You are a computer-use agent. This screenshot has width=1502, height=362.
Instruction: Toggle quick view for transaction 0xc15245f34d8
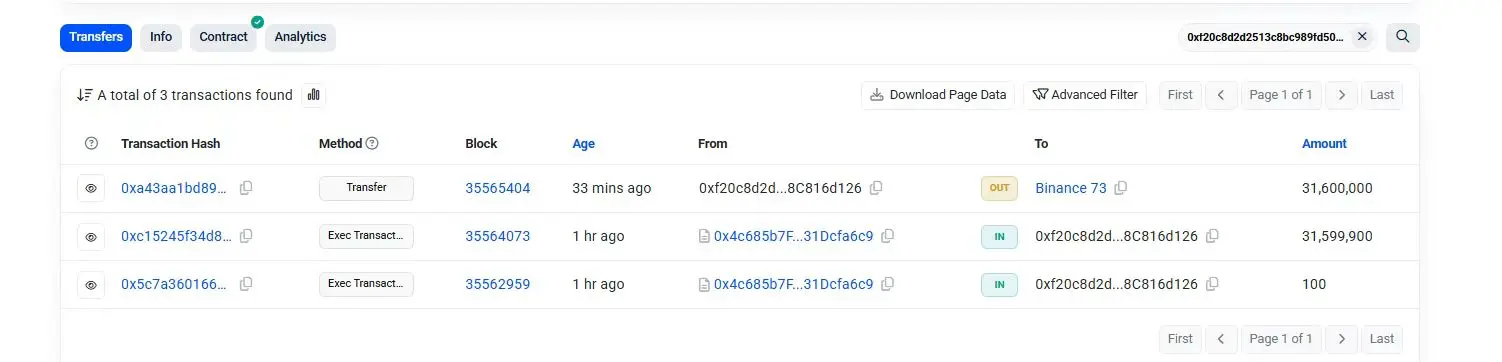click(x=91, y=237)
